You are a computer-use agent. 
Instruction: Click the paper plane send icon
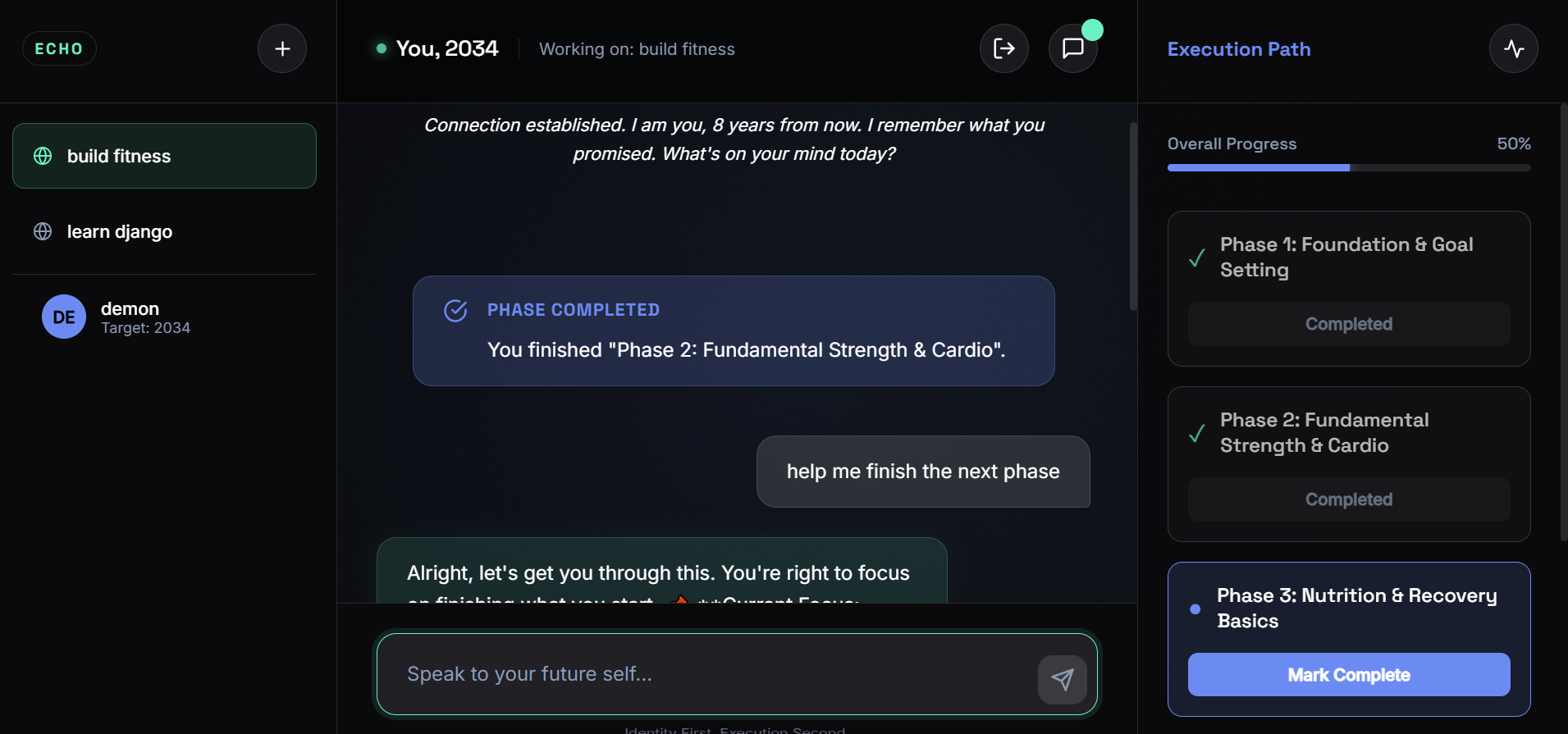click(x=1062, y=679)
